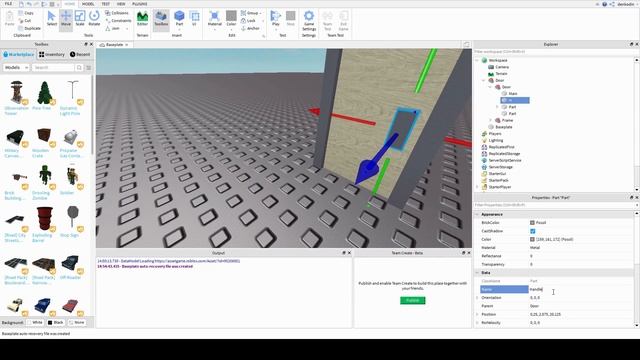Screen dimensions: 640x360
Task: Click the Material property value Metal
Action: pos(535,248)
